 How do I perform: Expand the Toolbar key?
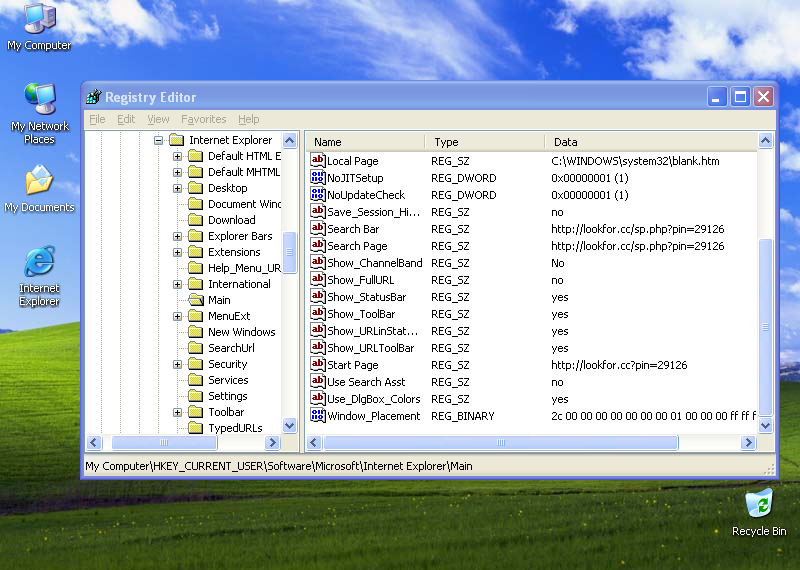(x=178, y=412)
